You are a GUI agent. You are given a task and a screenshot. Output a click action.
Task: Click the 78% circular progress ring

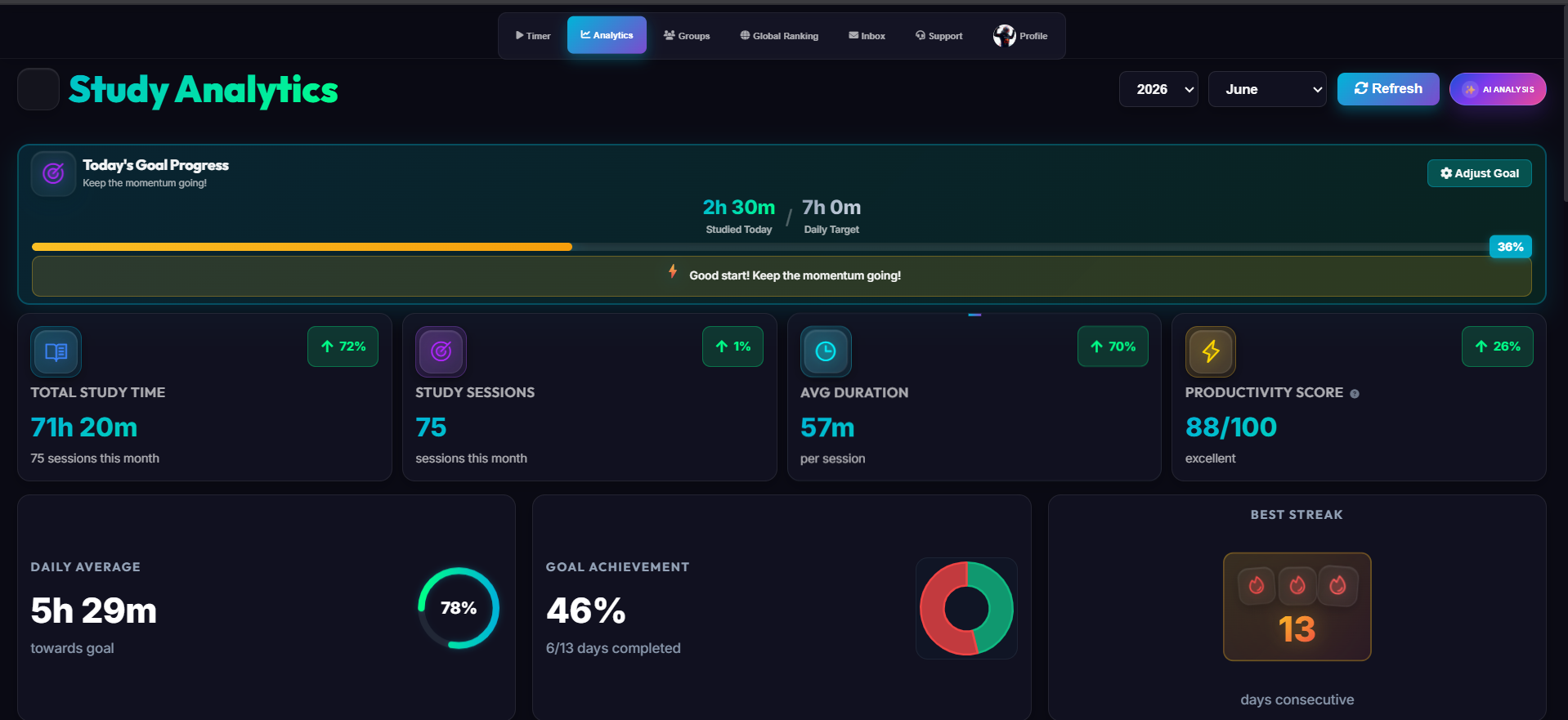(x=459, y=608)
